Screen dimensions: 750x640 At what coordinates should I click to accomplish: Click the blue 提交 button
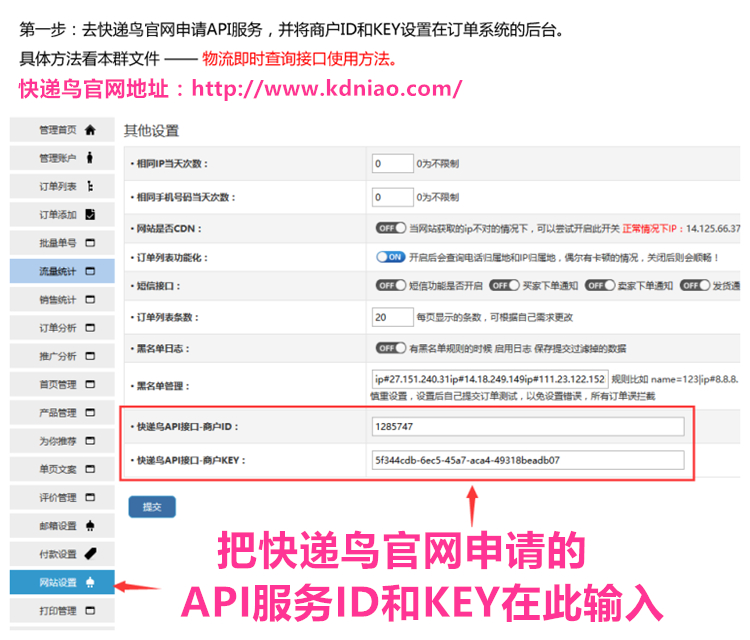(152, 507)
